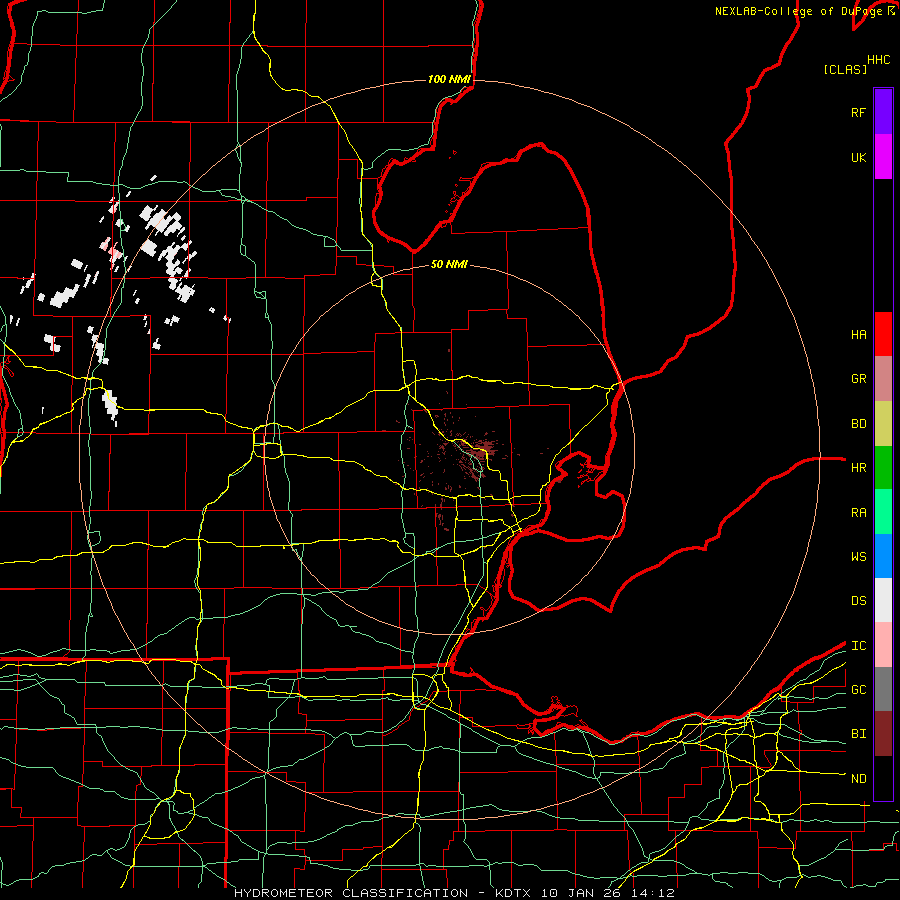
Task: Click the DS white legend swatch
Action: tap(883, 600)
